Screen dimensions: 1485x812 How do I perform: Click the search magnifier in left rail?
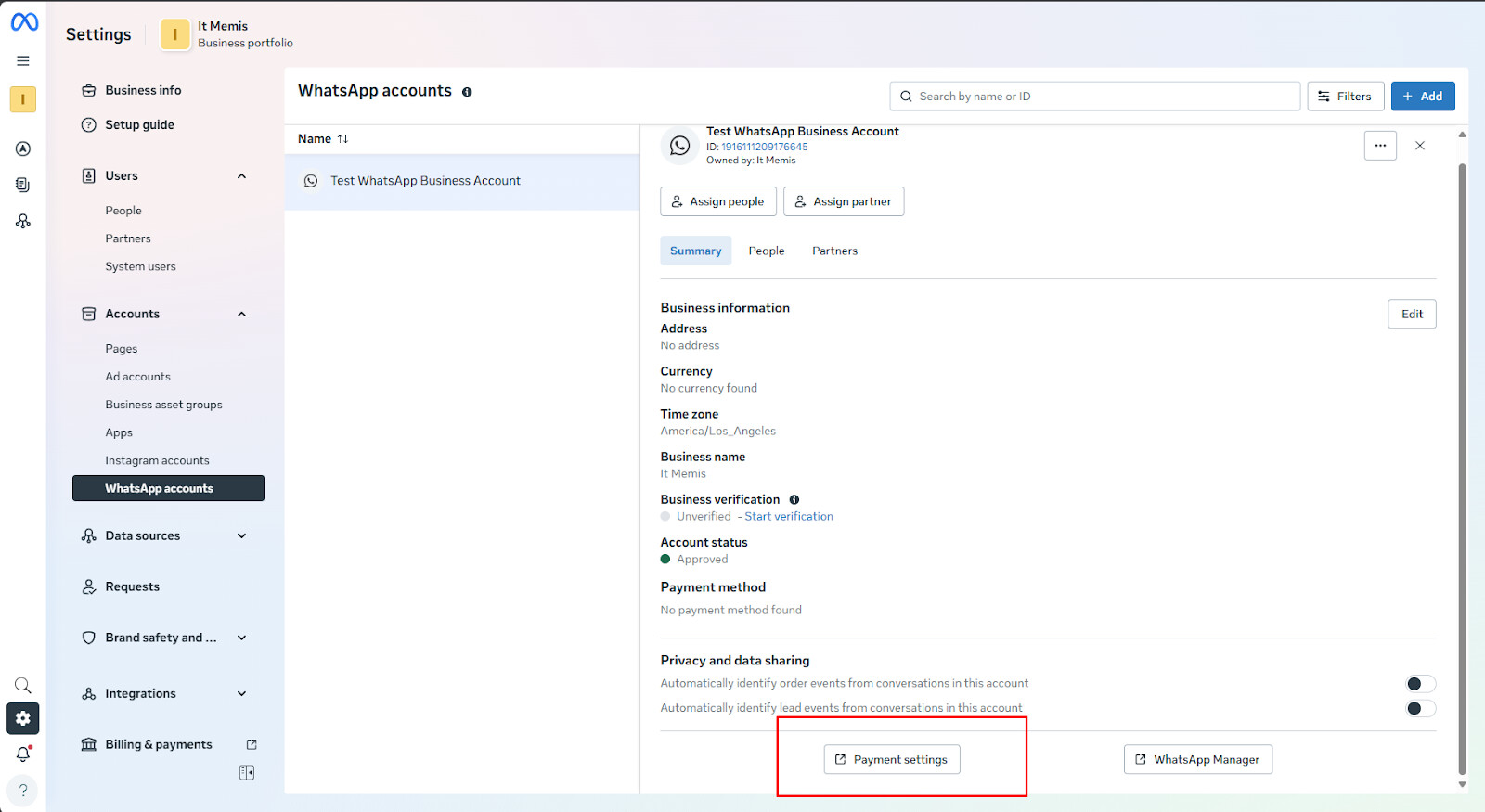click(x=23, y=686)
